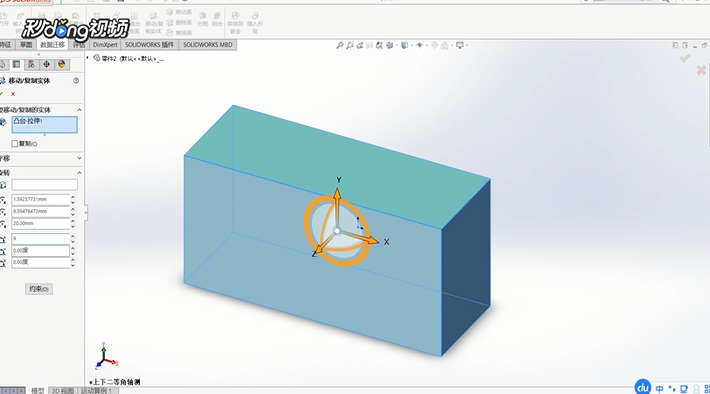Viewport: 710px width, 394px height.
Task: Open the 运动算例 1 bottom tab
Action: (96, 390)
